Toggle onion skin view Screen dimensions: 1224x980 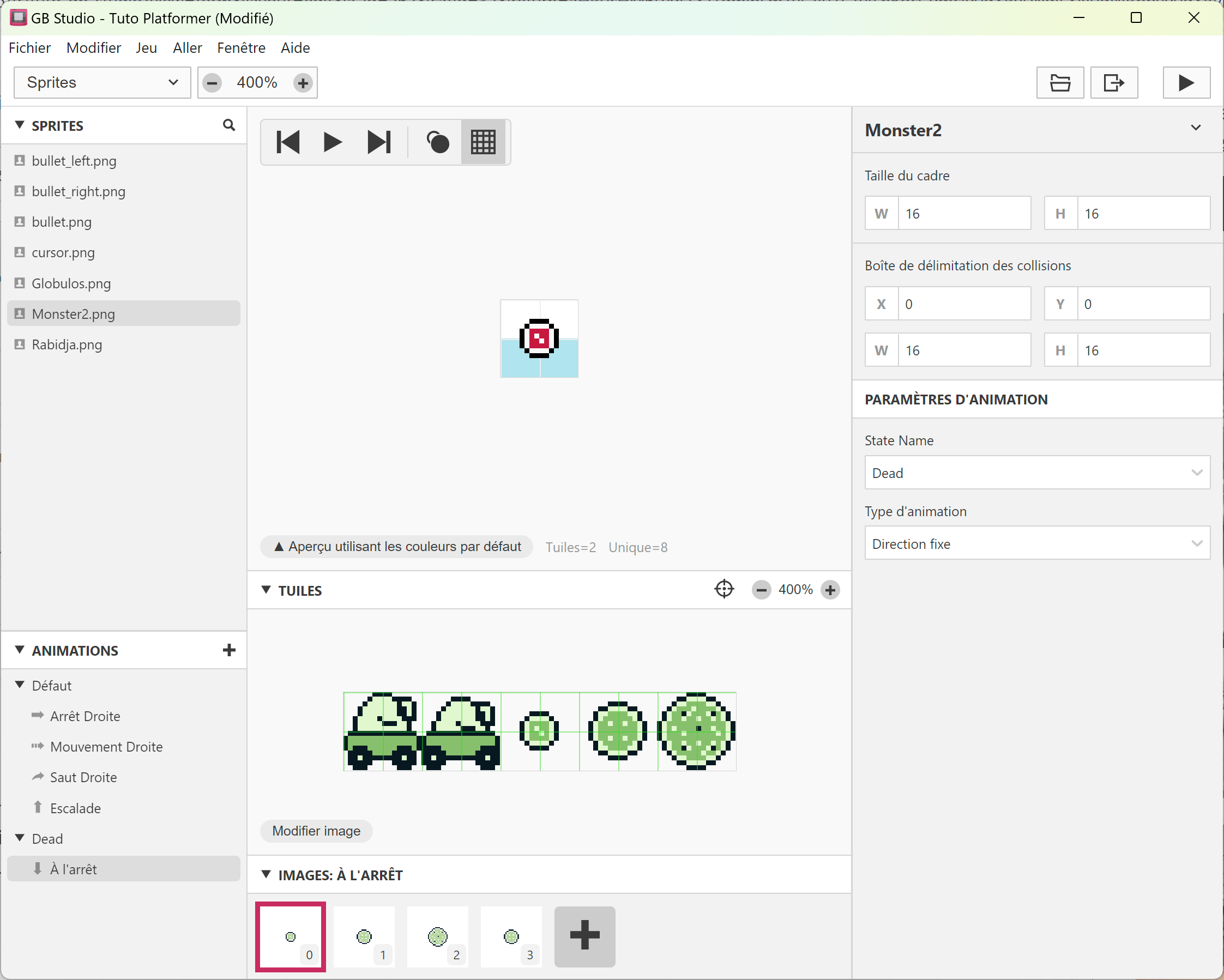437,142
